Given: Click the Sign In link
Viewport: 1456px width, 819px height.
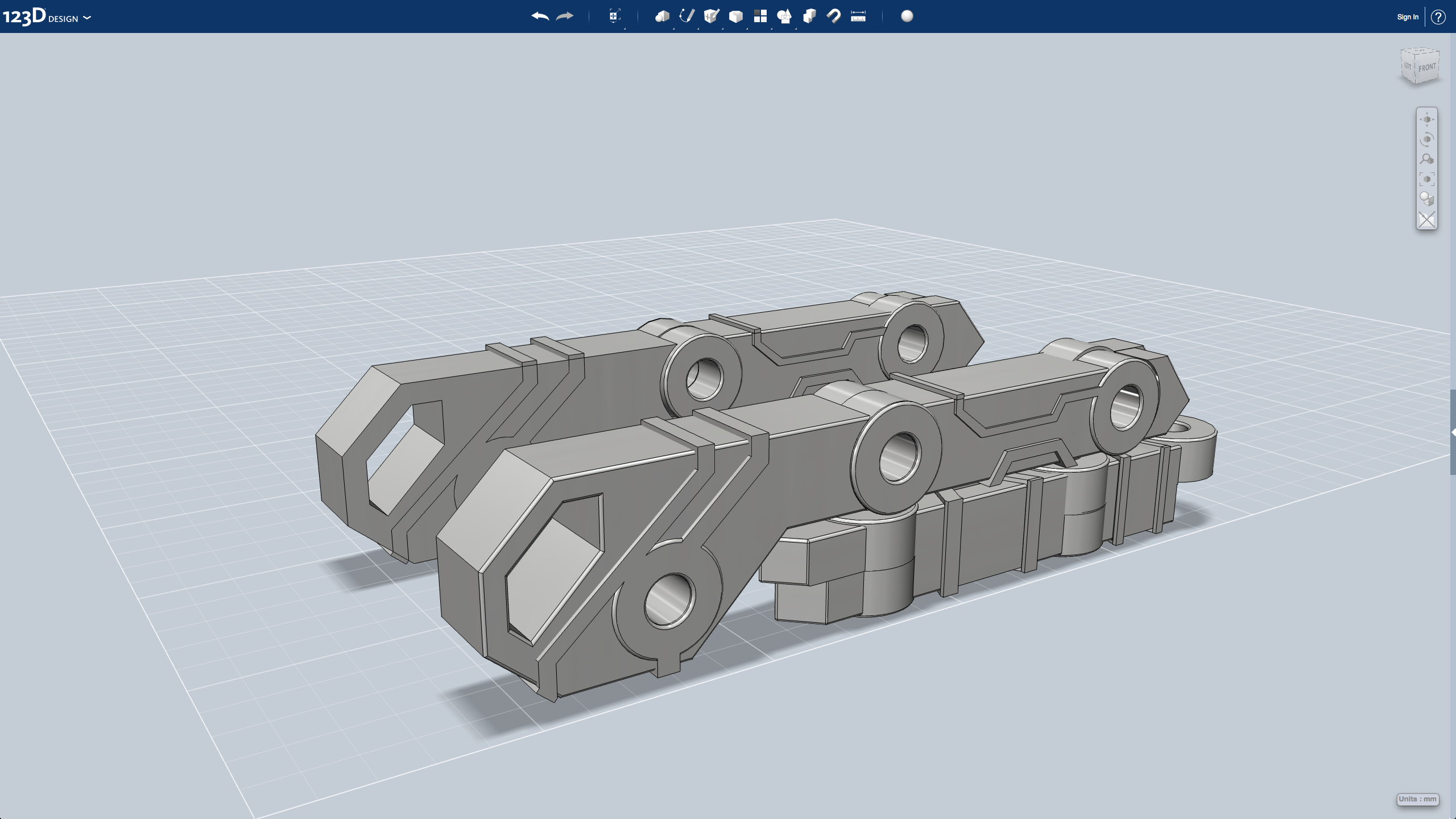Looking at the screenshot, I should [1407, 17].
